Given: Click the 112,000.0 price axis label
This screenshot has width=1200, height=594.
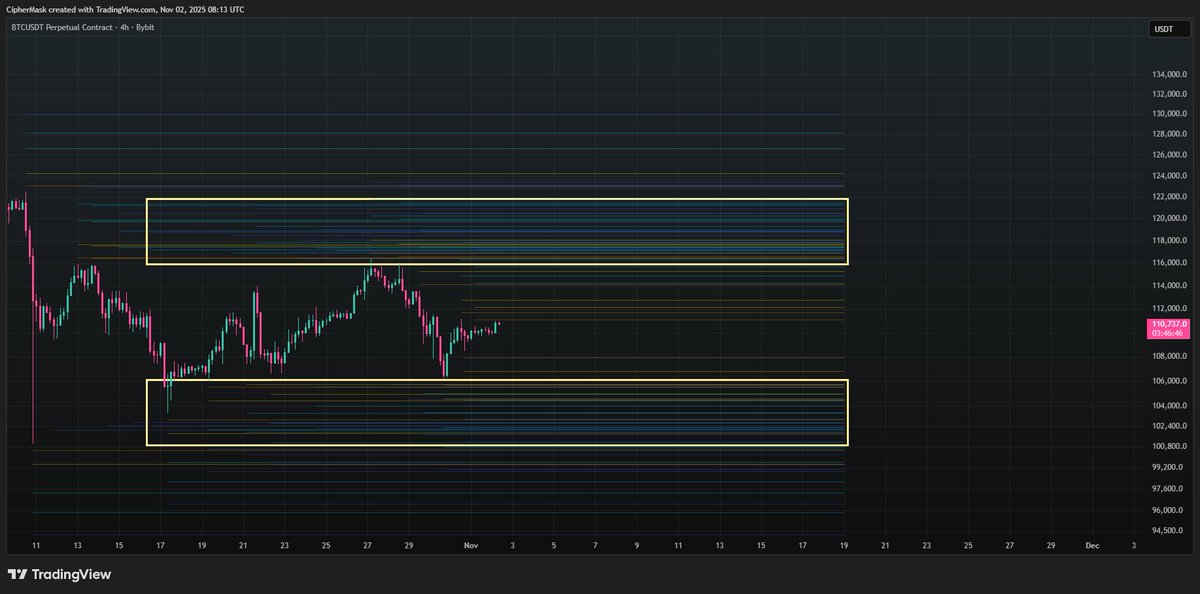Looking at the screenshot, I should pyautogui.click(x=1170, y=308).
